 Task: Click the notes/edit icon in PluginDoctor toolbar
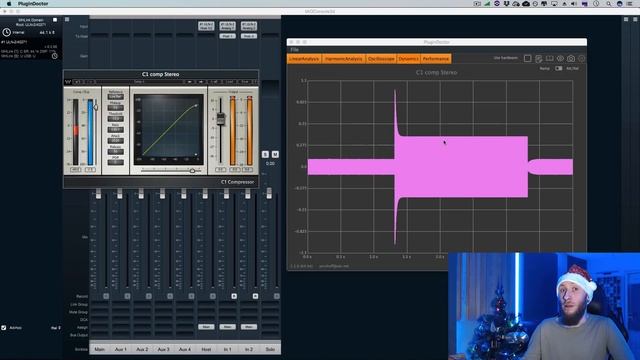(x=538, y=58)
